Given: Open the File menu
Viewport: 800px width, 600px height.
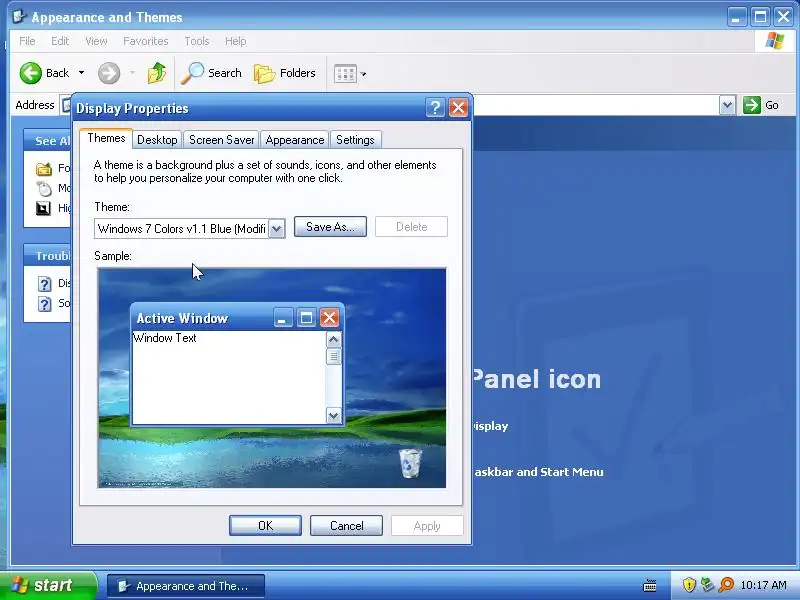Looking at the screenshot, I should coord(27,41).
